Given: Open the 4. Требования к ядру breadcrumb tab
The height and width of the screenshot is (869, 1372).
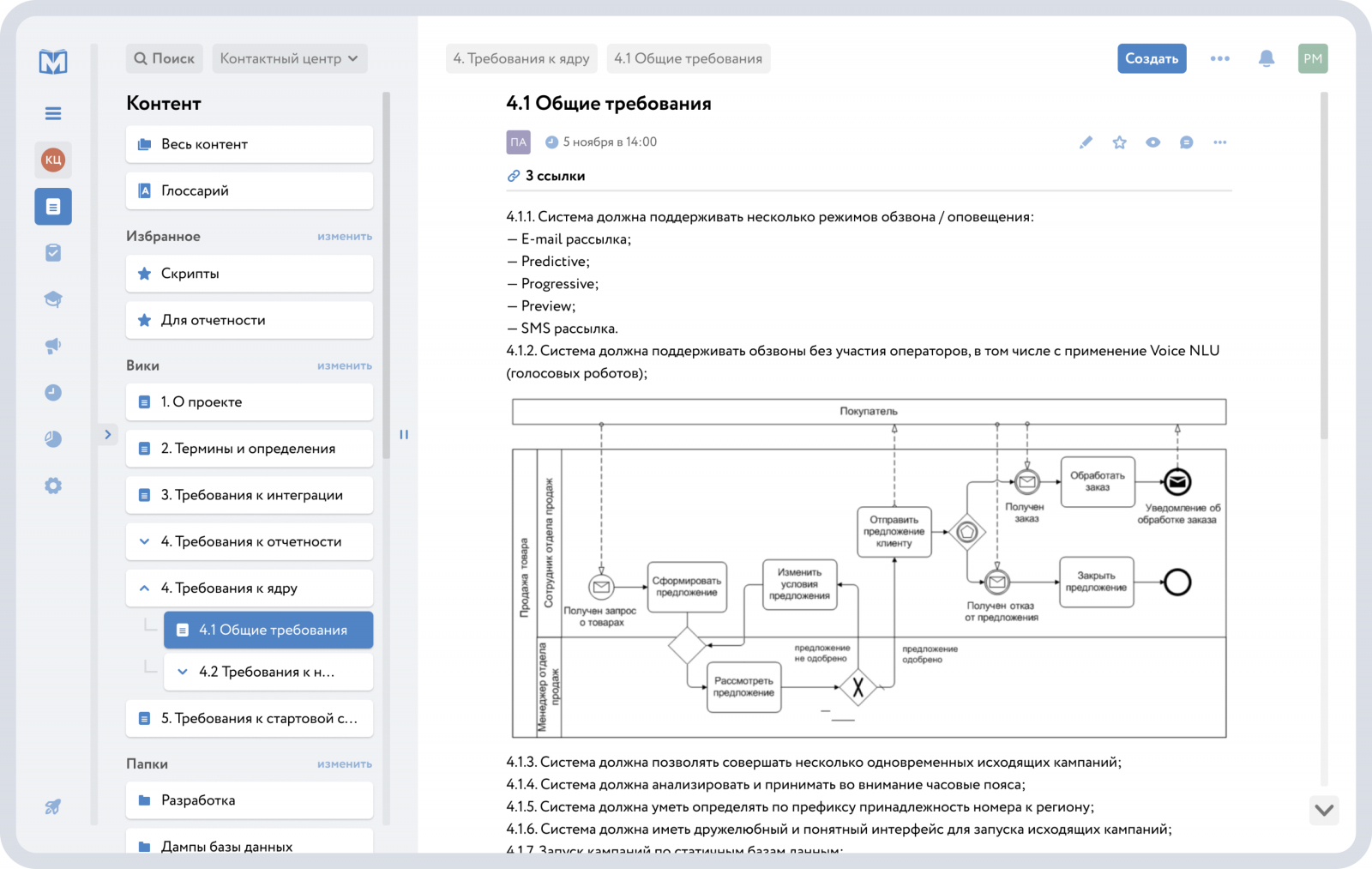Looking at the screenshot, I should [521, 58].
